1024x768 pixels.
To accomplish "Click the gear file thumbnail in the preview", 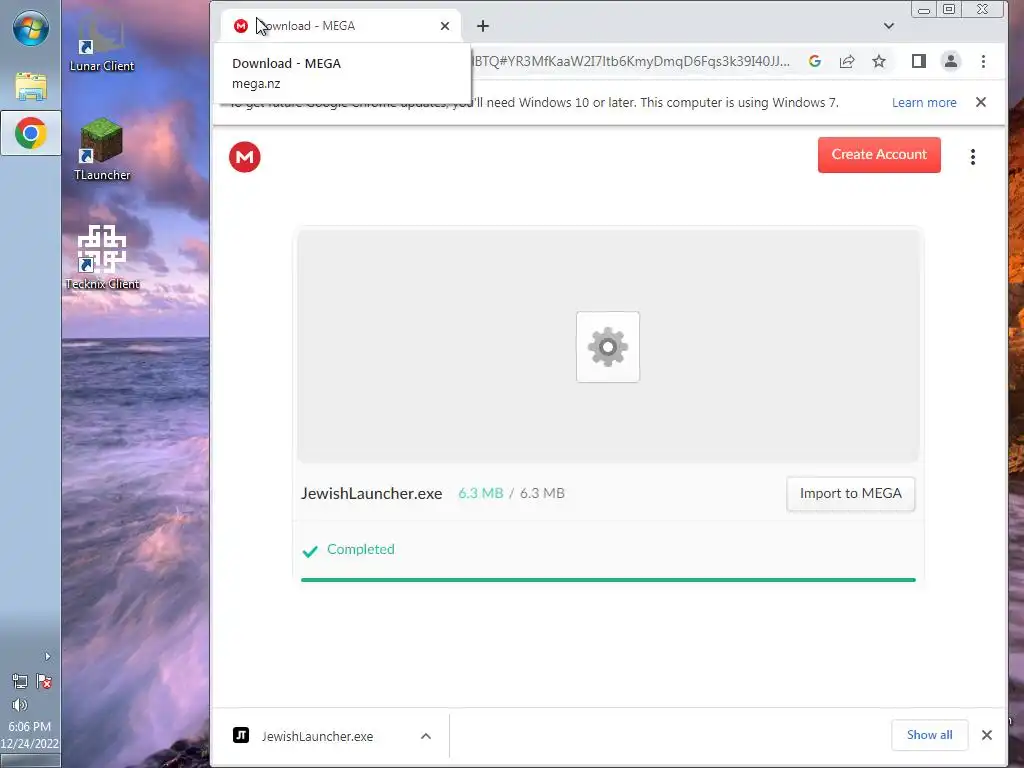I will point(608,347).
